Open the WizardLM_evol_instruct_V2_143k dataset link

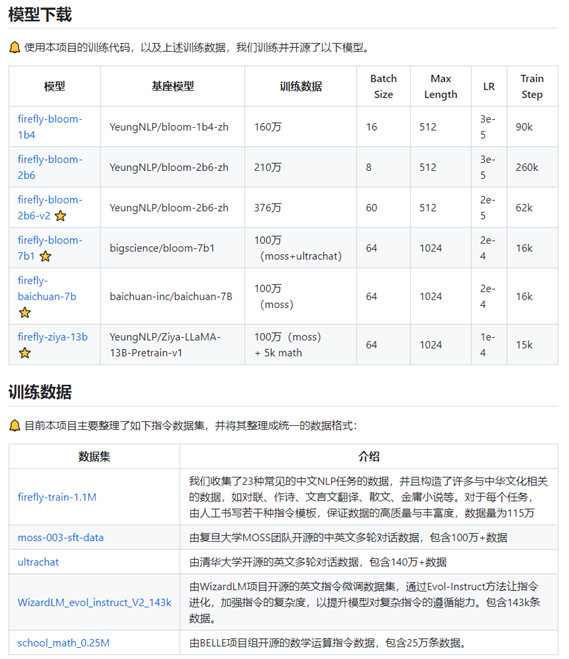click(x=95, y=602)
